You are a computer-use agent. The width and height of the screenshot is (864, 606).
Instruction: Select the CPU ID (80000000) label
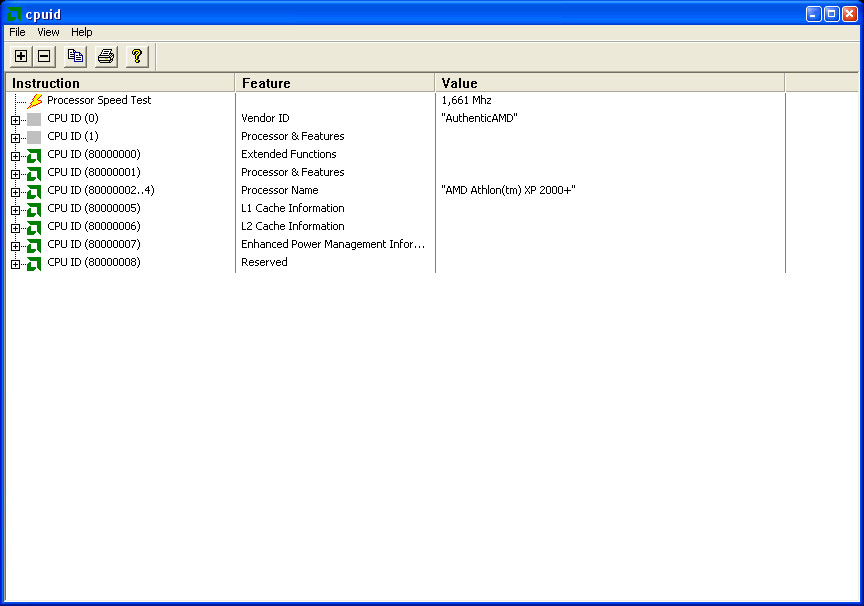[x=94, y=154]
